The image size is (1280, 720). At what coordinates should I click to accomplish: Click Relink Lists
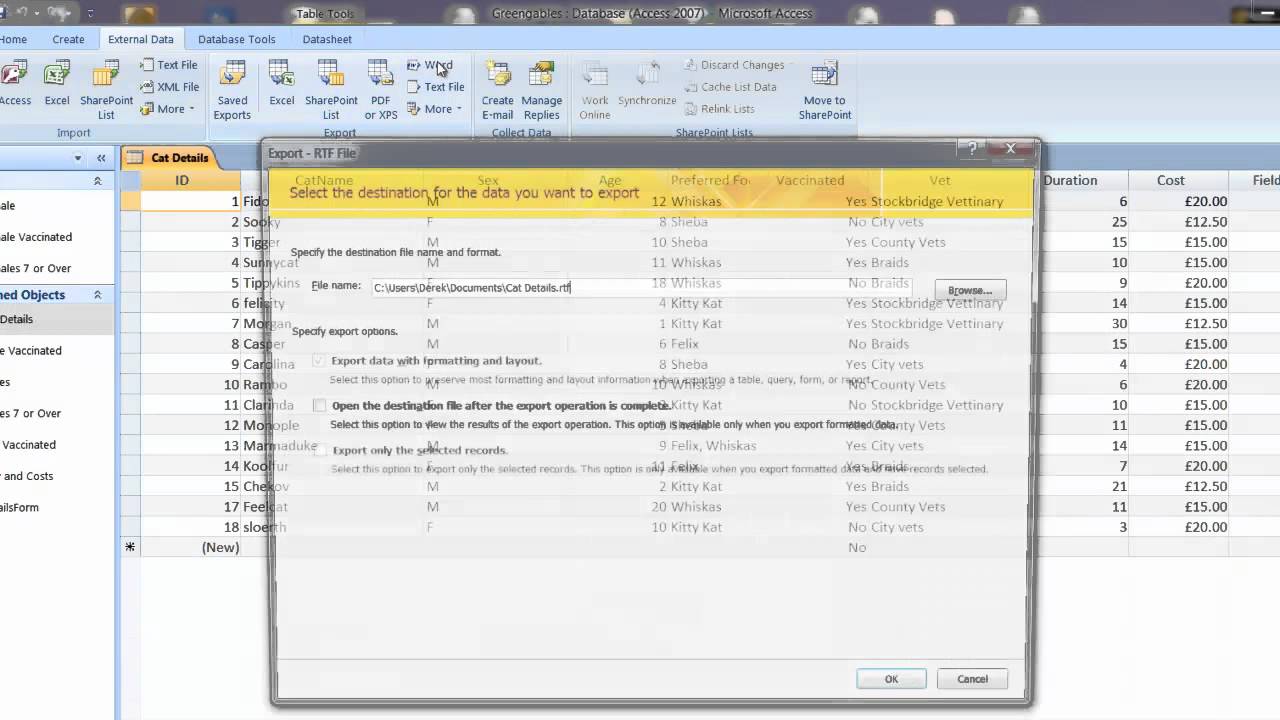720,109
